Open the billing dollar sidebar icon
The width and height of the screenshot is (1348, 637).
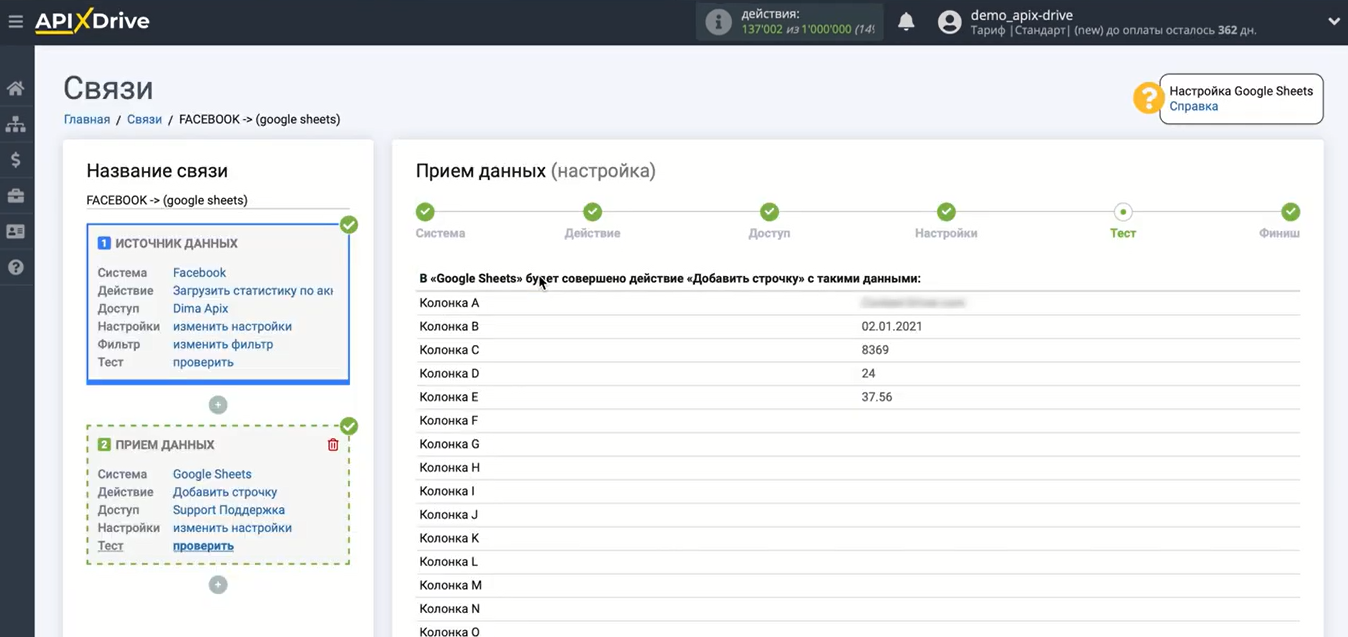click(x=15, y=159)
